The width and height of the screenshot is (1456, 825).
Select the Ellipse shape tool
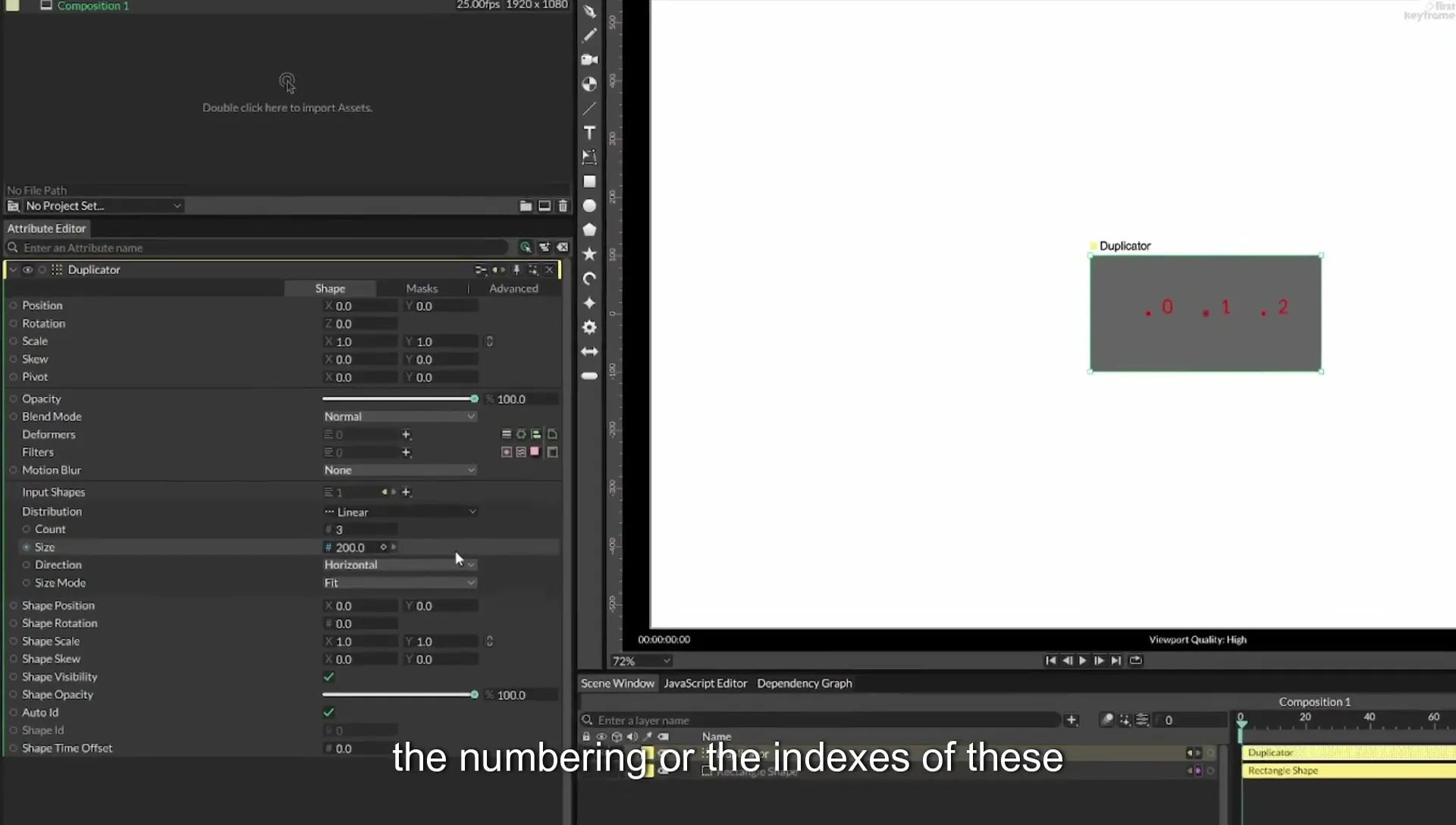(589, 205)
